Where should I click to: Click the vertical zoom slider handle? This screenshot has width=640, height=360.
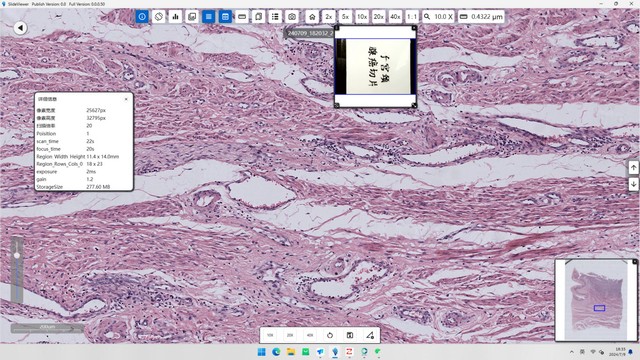17,256
